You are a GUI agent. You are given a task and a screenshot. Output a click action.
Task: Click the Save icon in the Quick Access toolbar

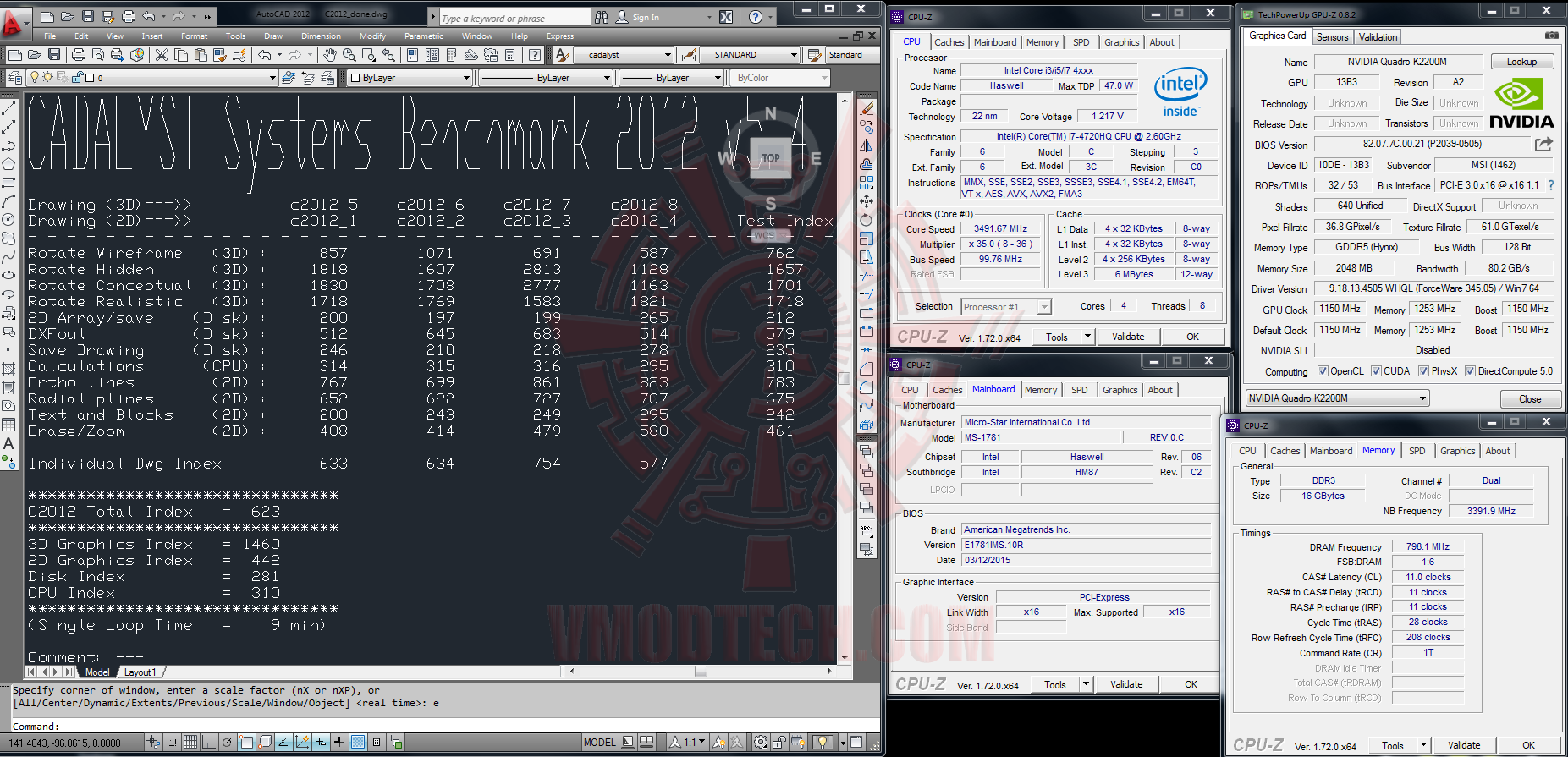point(88,16)
